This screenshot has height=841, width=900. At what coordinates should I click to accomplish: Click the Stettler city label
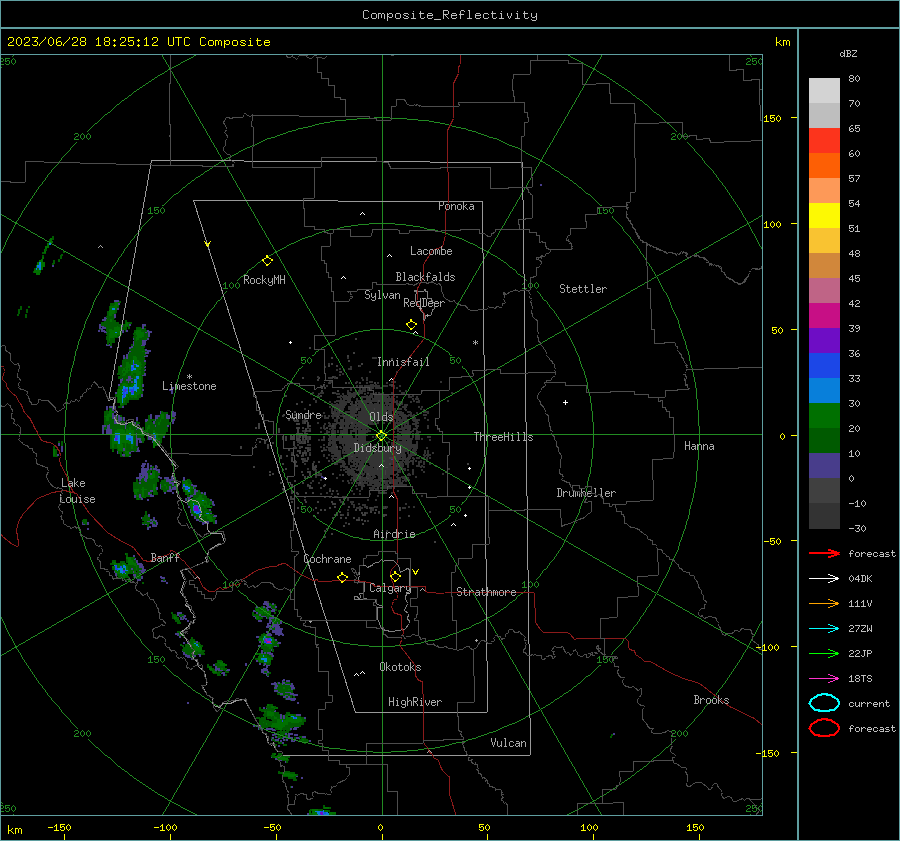click(x=583, y=289)
